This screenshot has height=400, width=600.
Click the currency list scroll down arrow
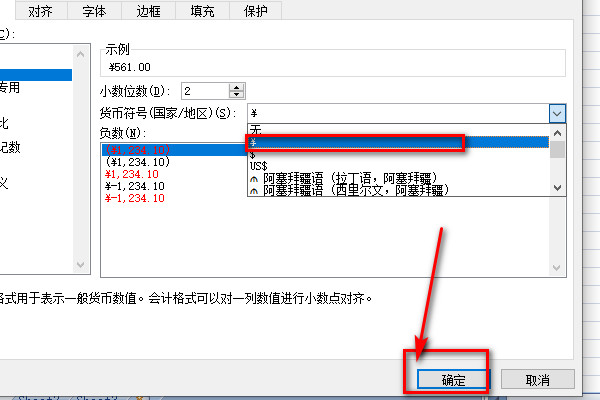click(557, 188)
